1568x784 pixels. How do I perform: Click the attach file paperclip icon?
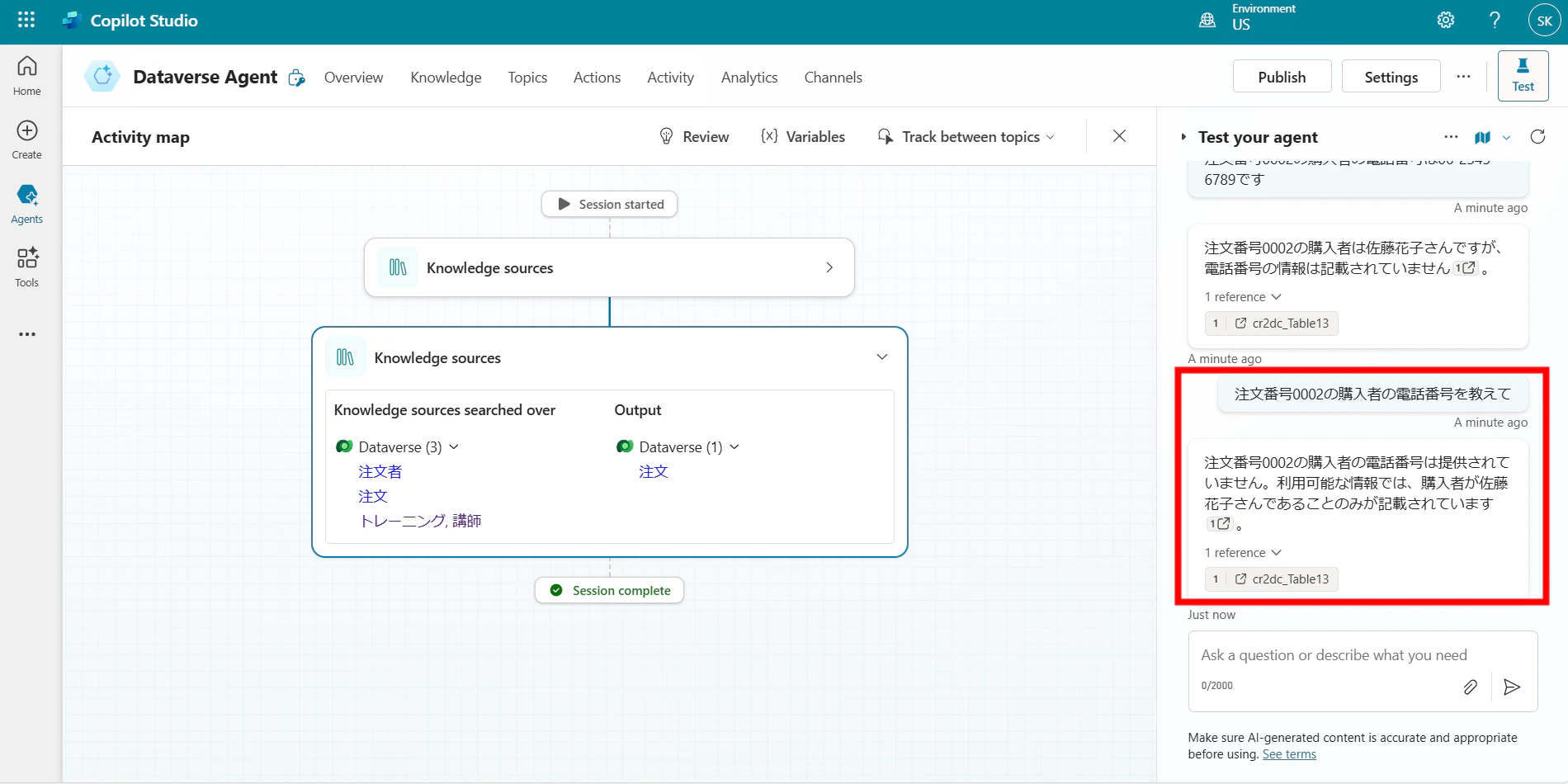(1471, 687)
